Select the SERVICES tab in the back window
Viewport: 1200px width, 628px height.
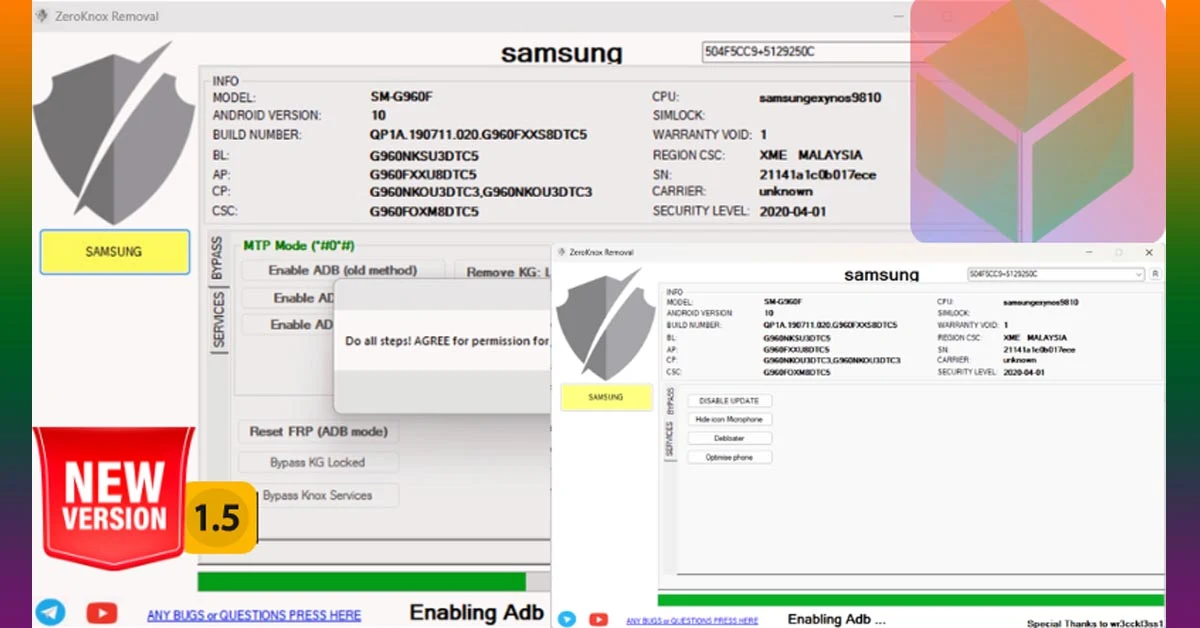point(218,320)
